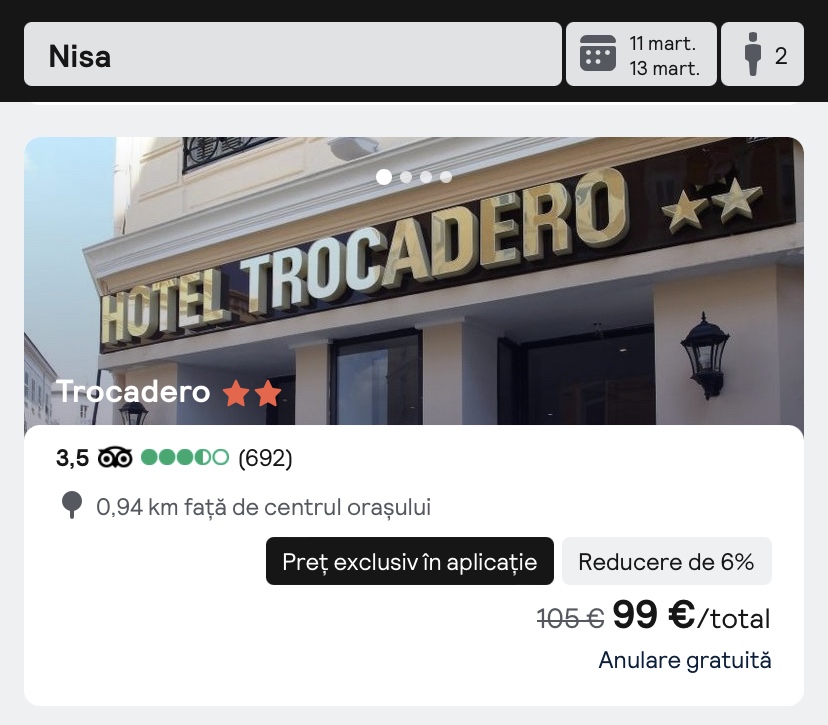Click the guest person icon
The width and height of the screenshot is (828, 725).
(753, 54)
